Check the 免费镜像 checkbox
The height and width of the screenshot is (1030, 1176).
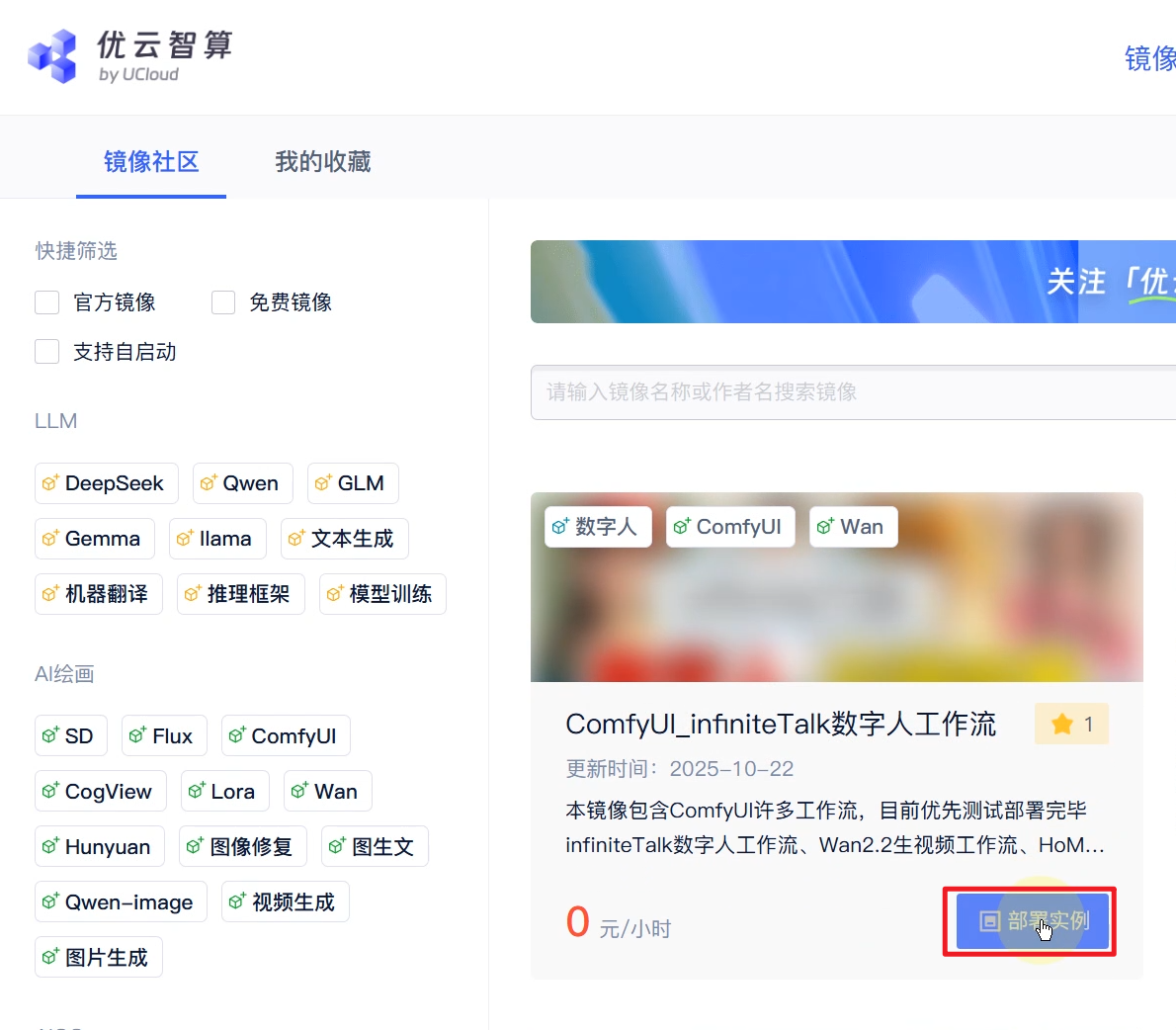(223, 302)
